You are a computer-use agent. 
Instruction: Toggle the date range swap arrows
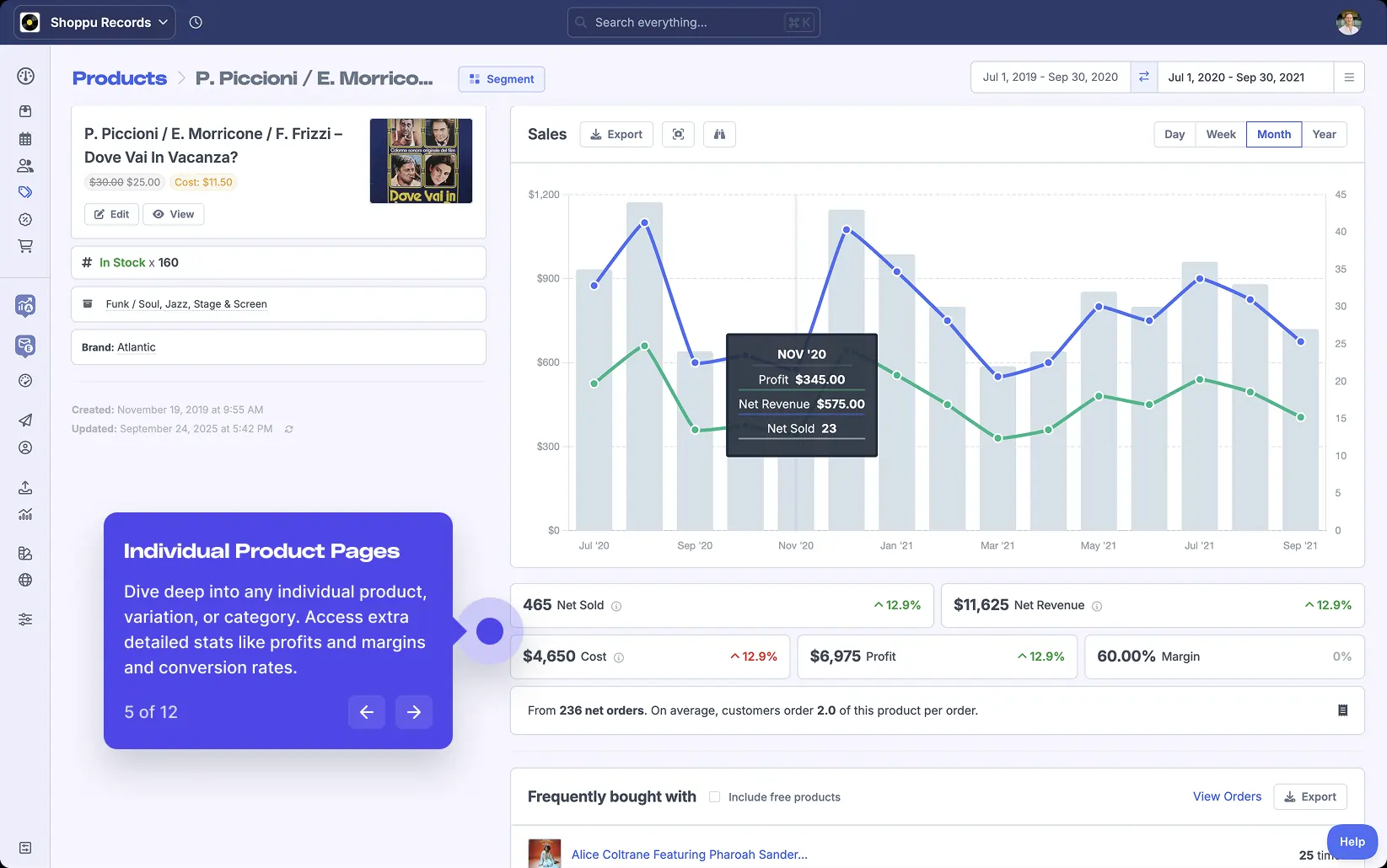tap(1144, 77)
